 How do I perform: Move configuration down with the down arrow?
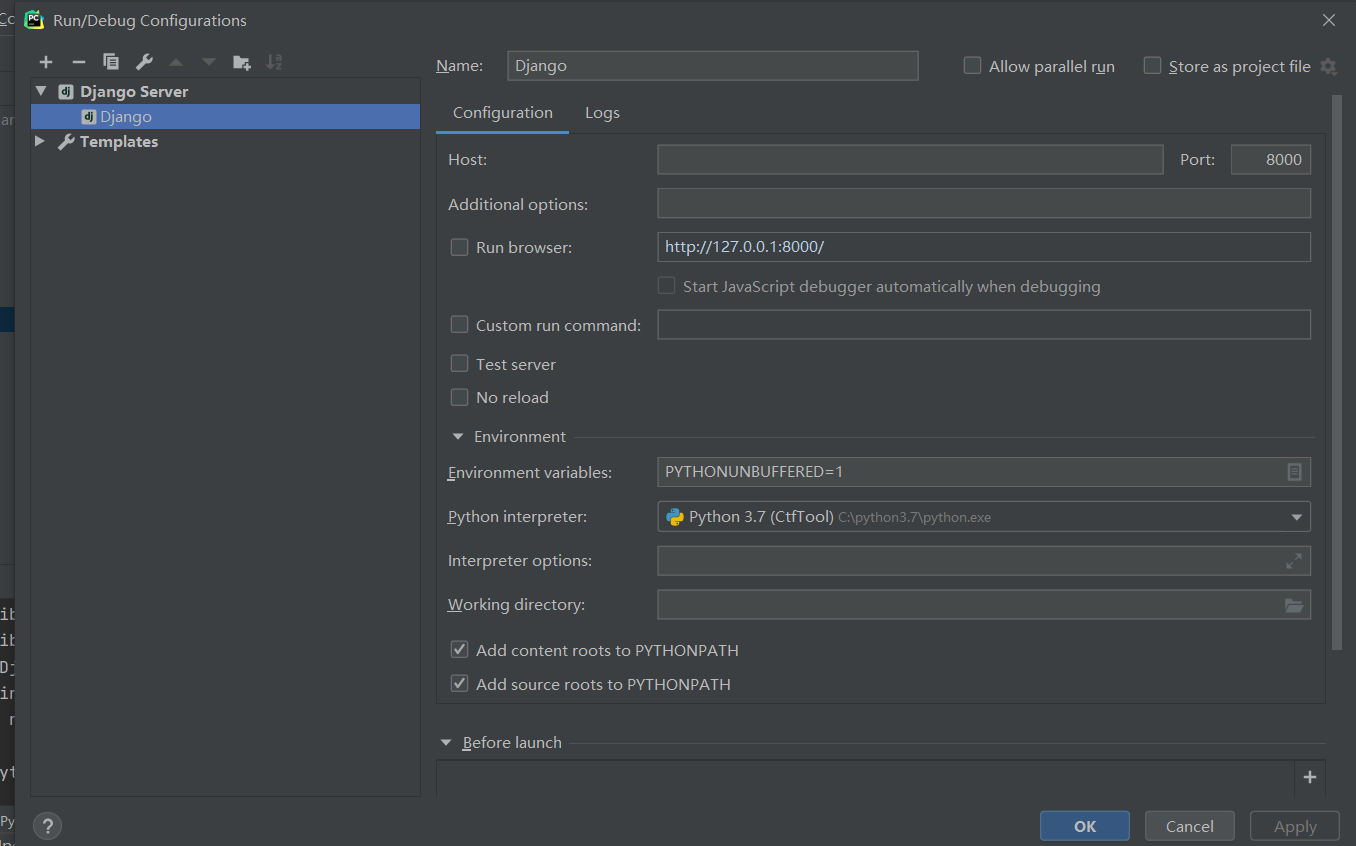tap(208, 62)
